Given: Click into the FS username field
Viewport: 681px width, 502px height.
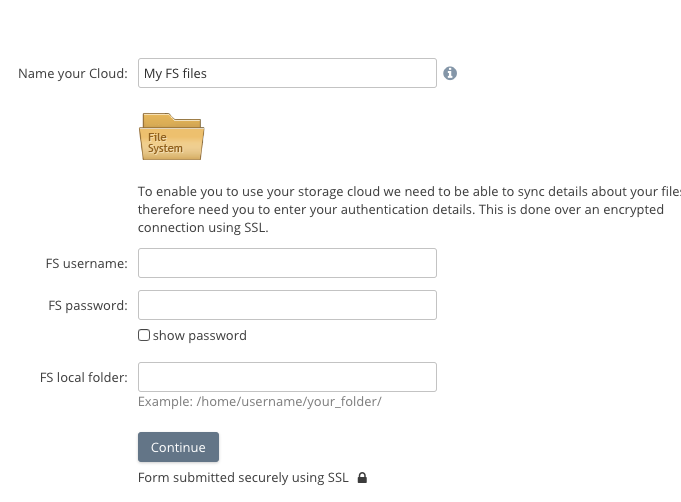Looking at the screenshot, I should click(x=287, y=263).
